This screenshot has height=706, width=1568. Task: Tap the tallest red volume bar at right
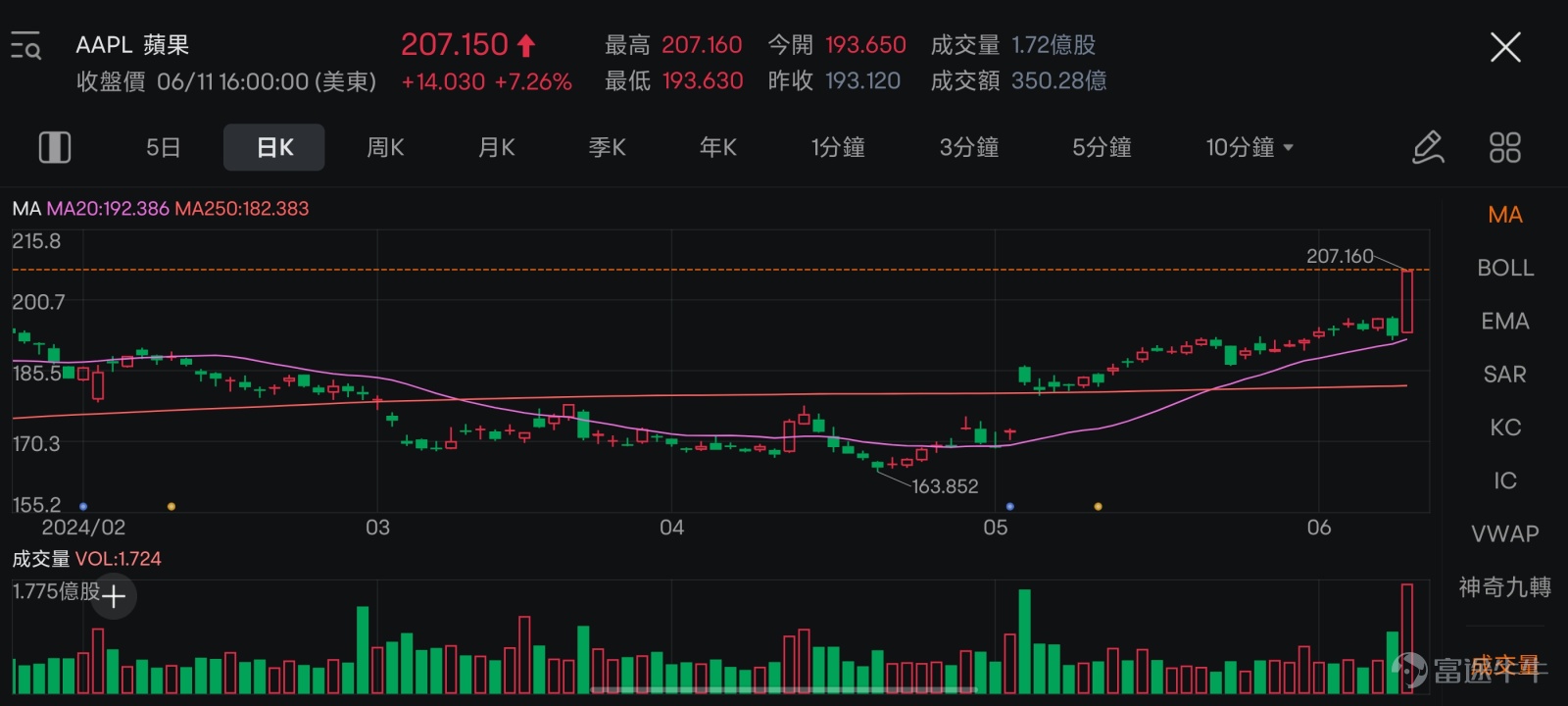click(x=1407, y=638)
